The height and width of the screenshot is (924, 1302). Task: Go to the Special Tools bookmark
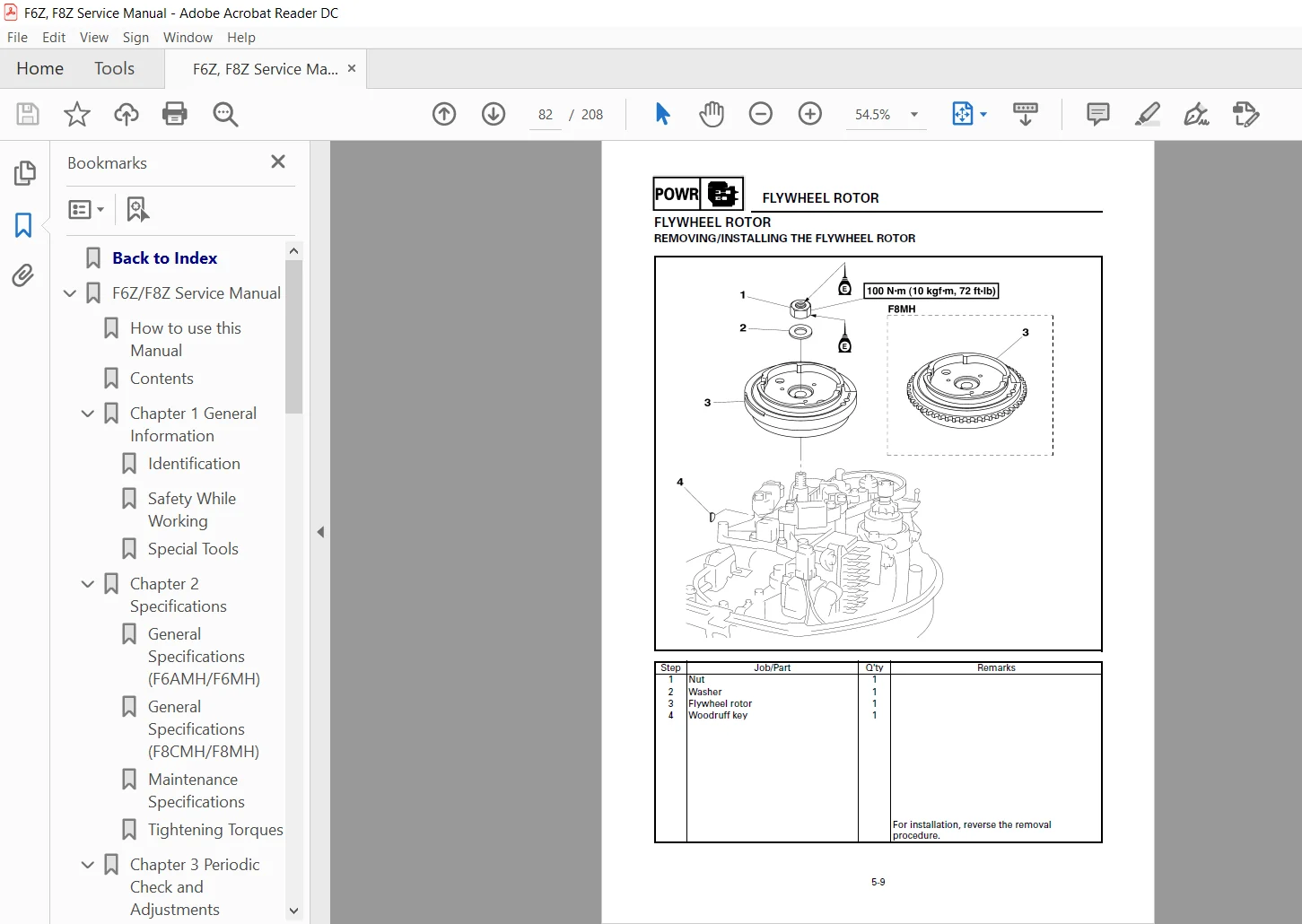[193, 549]
